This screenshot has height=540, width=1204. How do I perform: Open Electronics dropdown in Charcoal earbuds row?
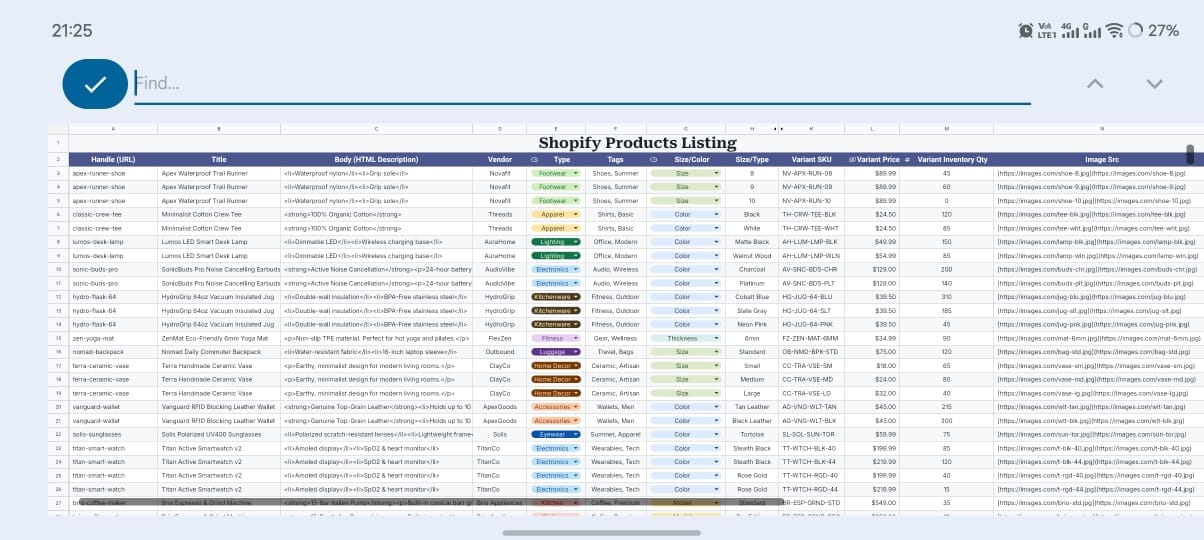pyautogui.click(x=556, y=269)
